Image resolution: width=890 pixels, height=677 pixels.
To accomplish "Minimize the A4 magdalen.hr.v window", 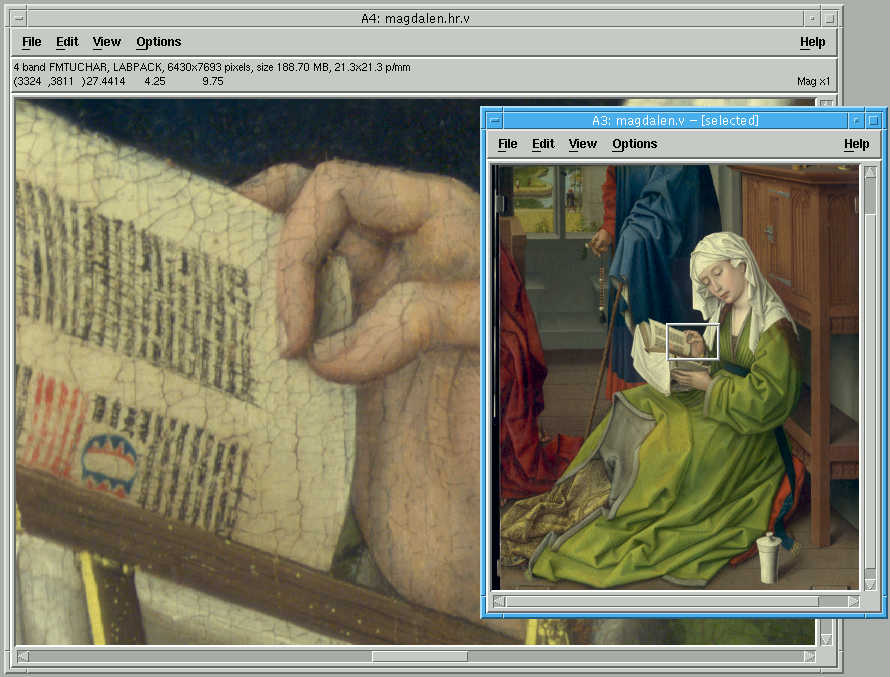I will pos(812,19).
